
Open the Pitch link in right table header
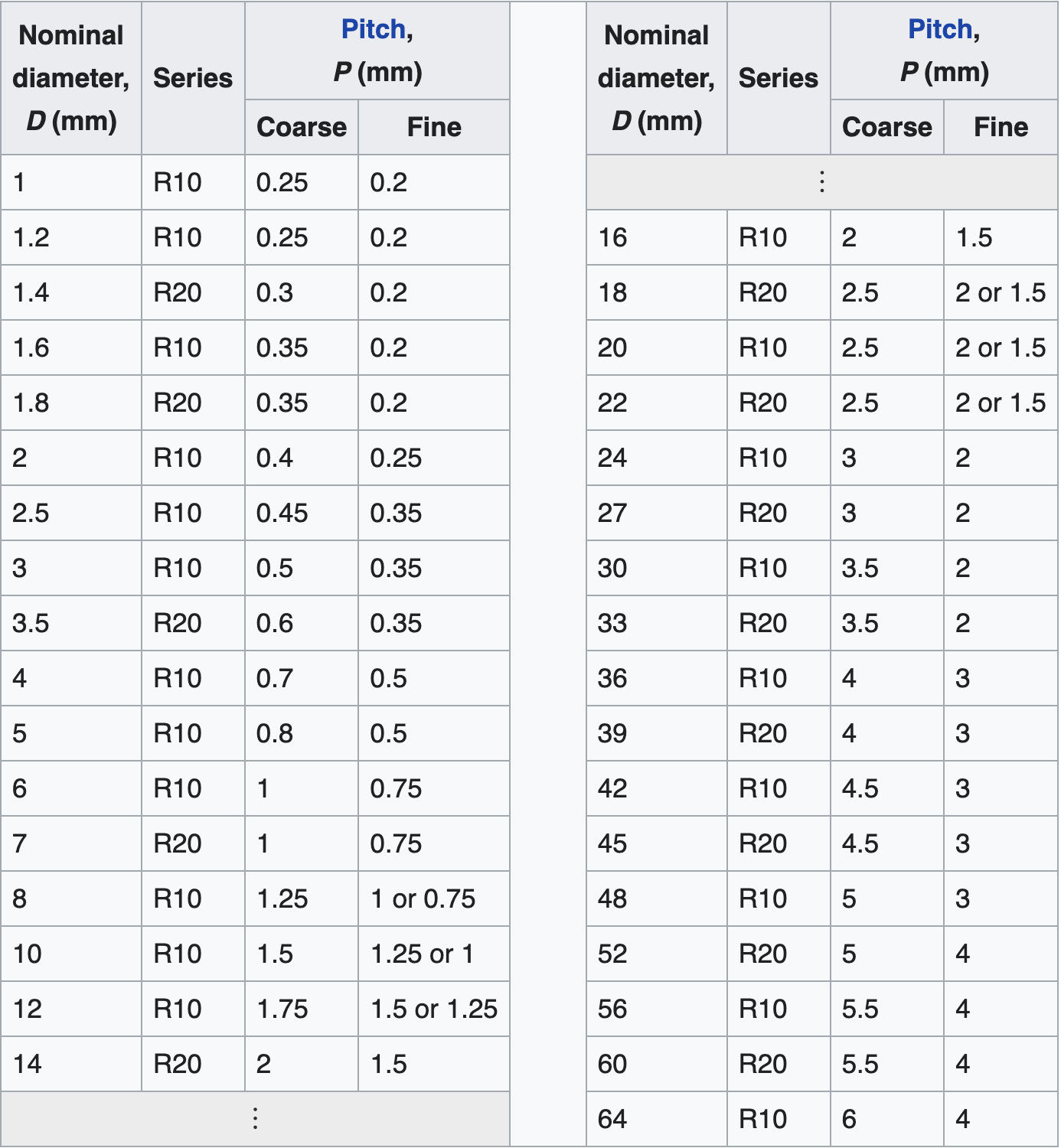click(x=939, y=30)
